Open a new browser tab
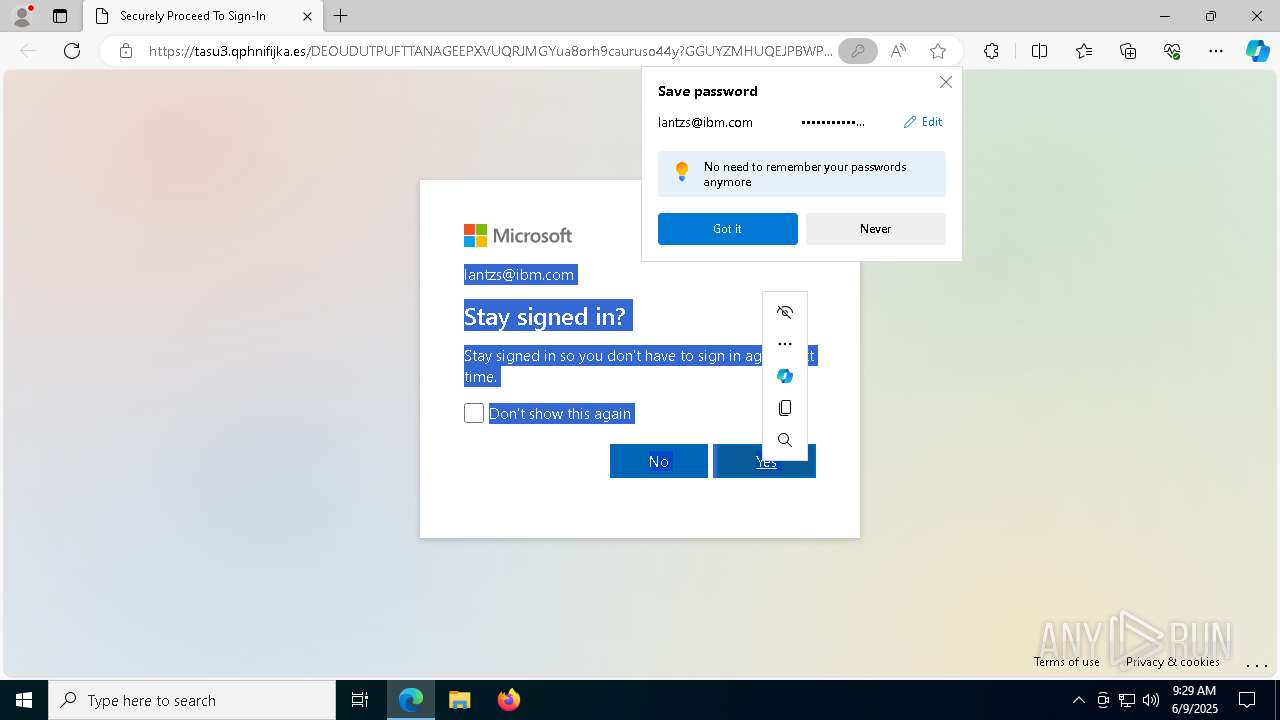 pos(341,16)
